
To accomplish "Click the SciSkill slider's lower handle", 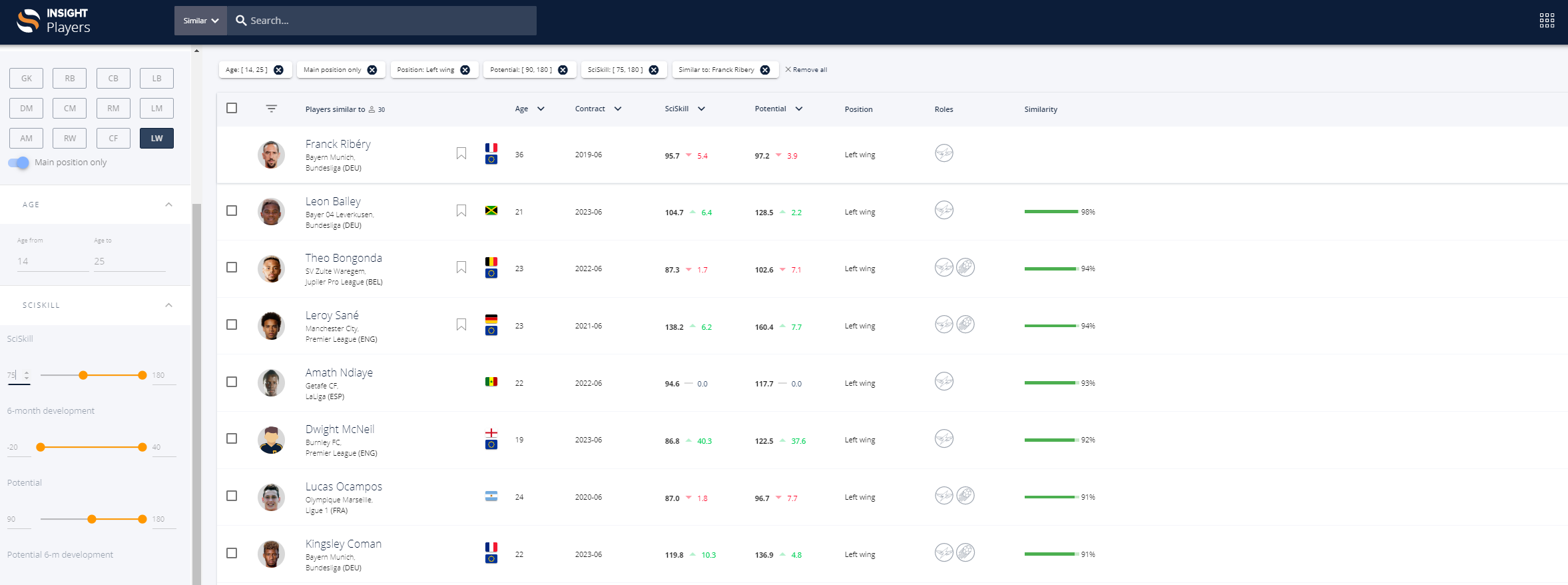I will tap(83, 375).
